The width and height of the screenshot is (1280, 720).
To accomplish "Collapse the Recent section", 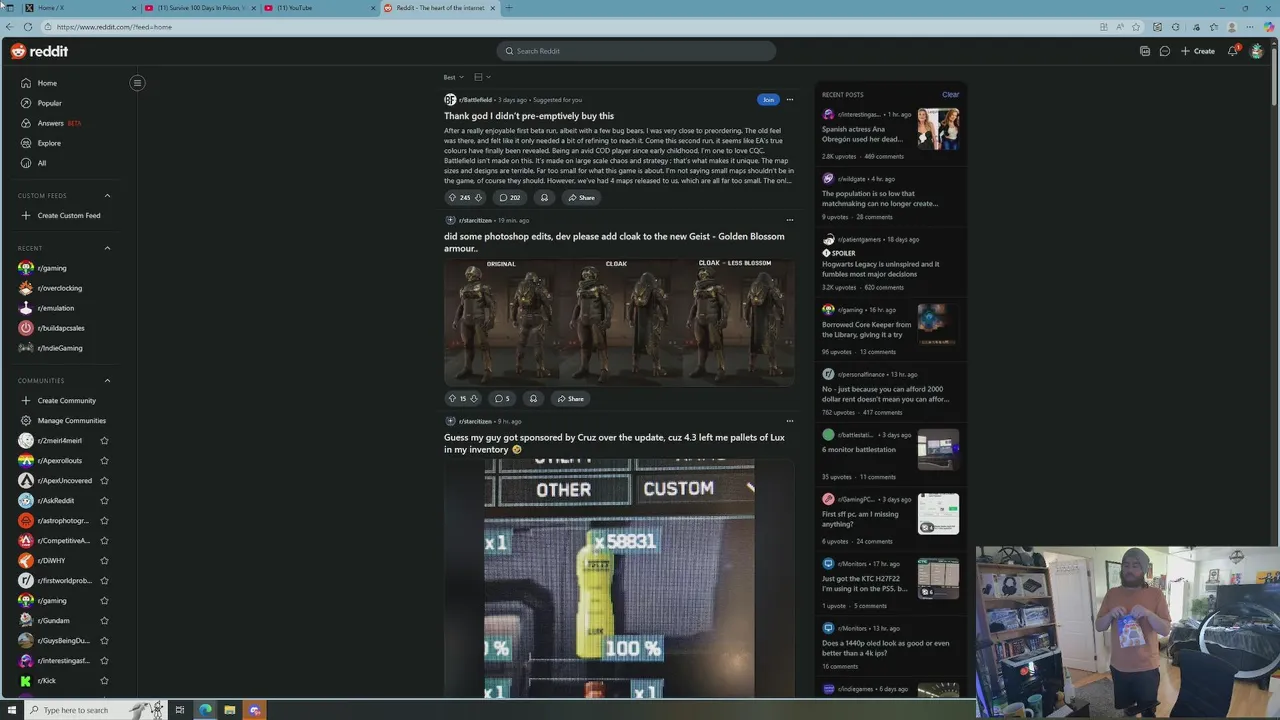I will (x=107, y=248).
